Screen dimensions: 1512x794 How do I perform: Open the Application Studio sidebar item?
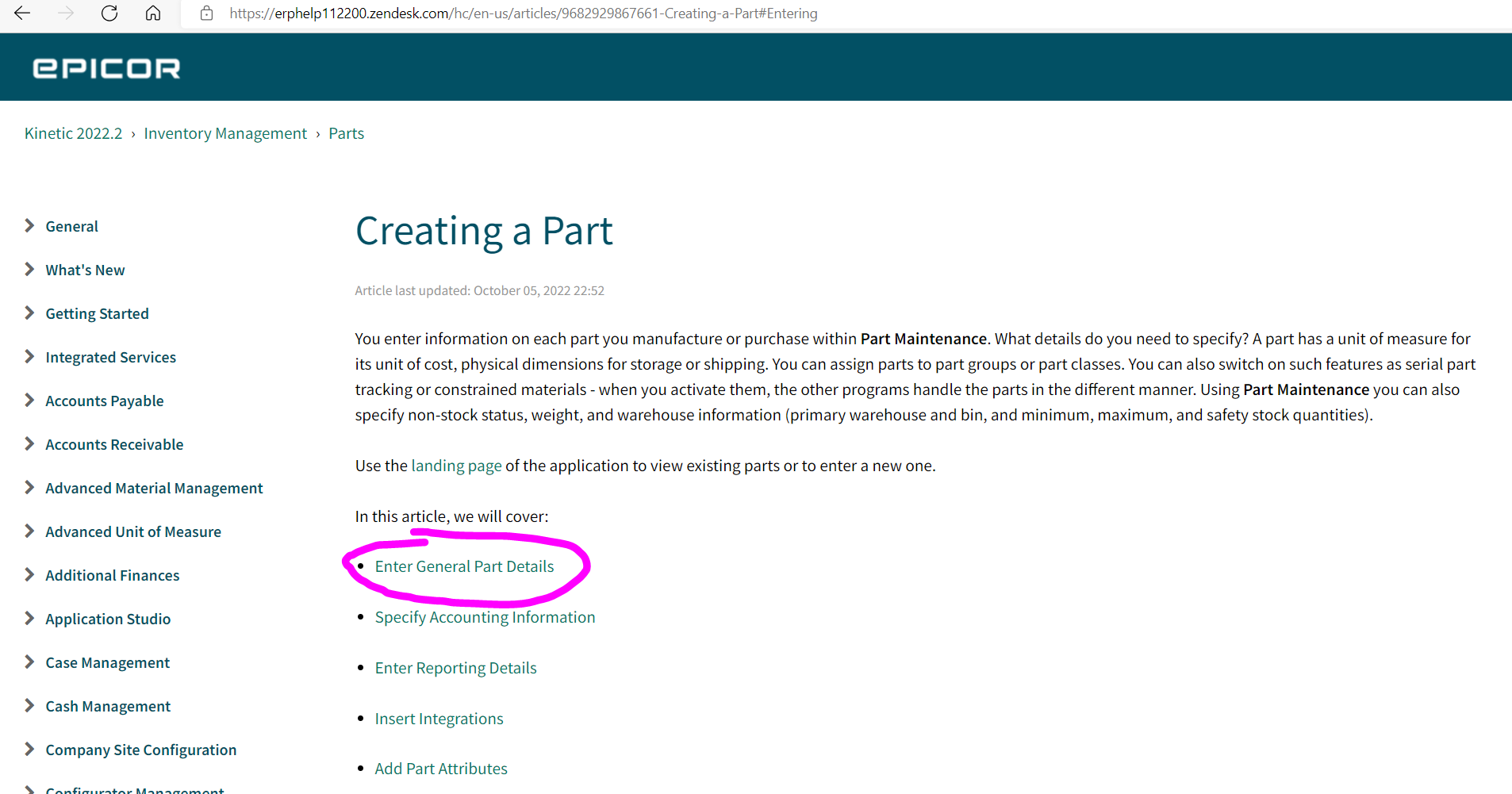tap(108, 619)
